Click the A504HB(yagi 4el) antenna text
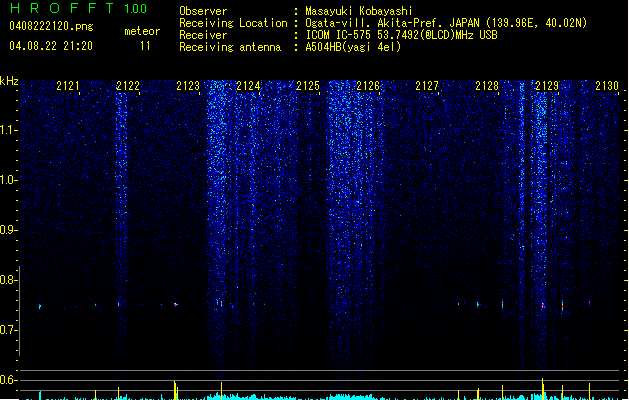Viewport: 629px width, 400px height. 353,47
